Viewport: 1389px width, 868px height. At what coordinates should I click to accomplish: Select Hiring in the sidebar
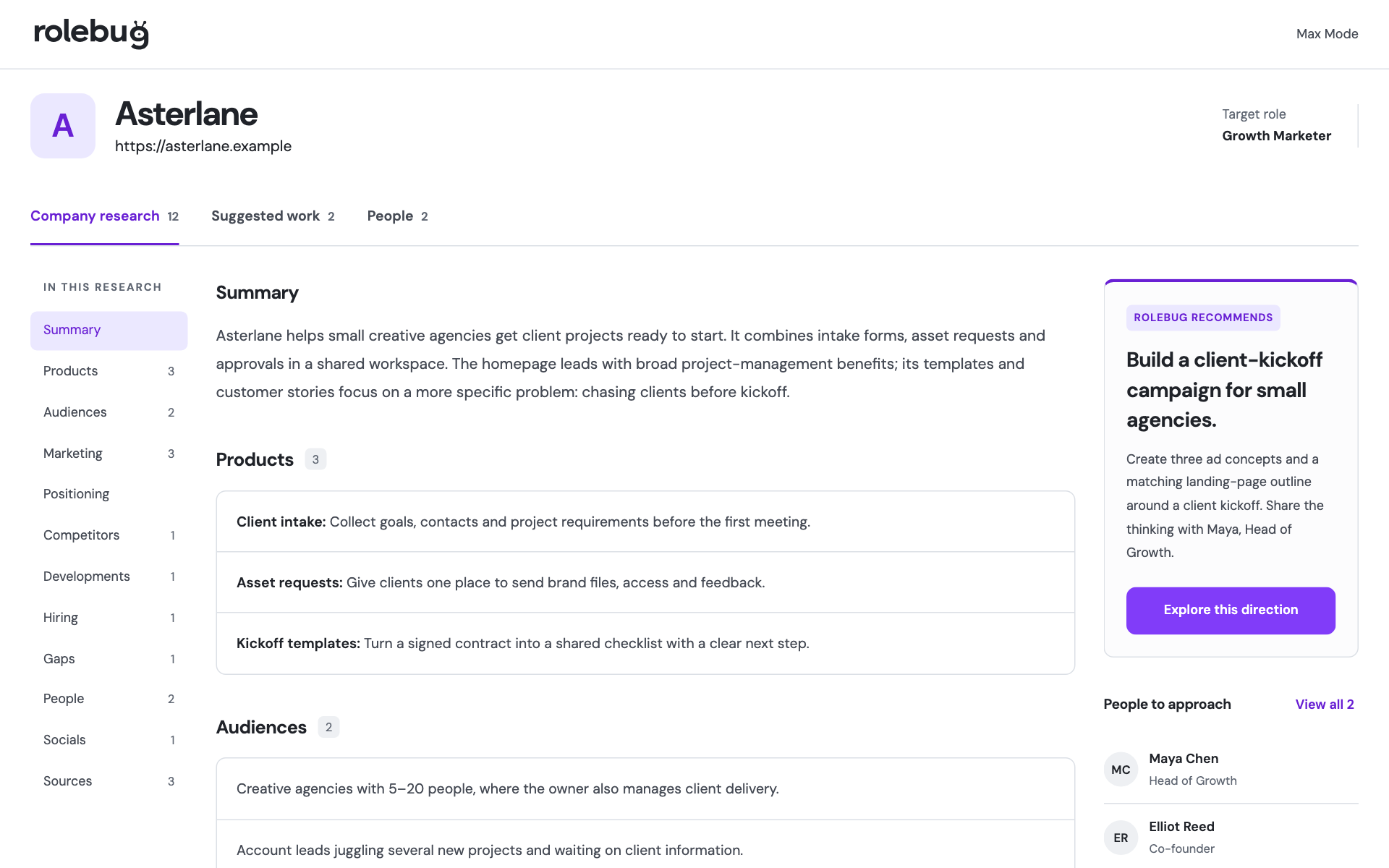point(109,618)
